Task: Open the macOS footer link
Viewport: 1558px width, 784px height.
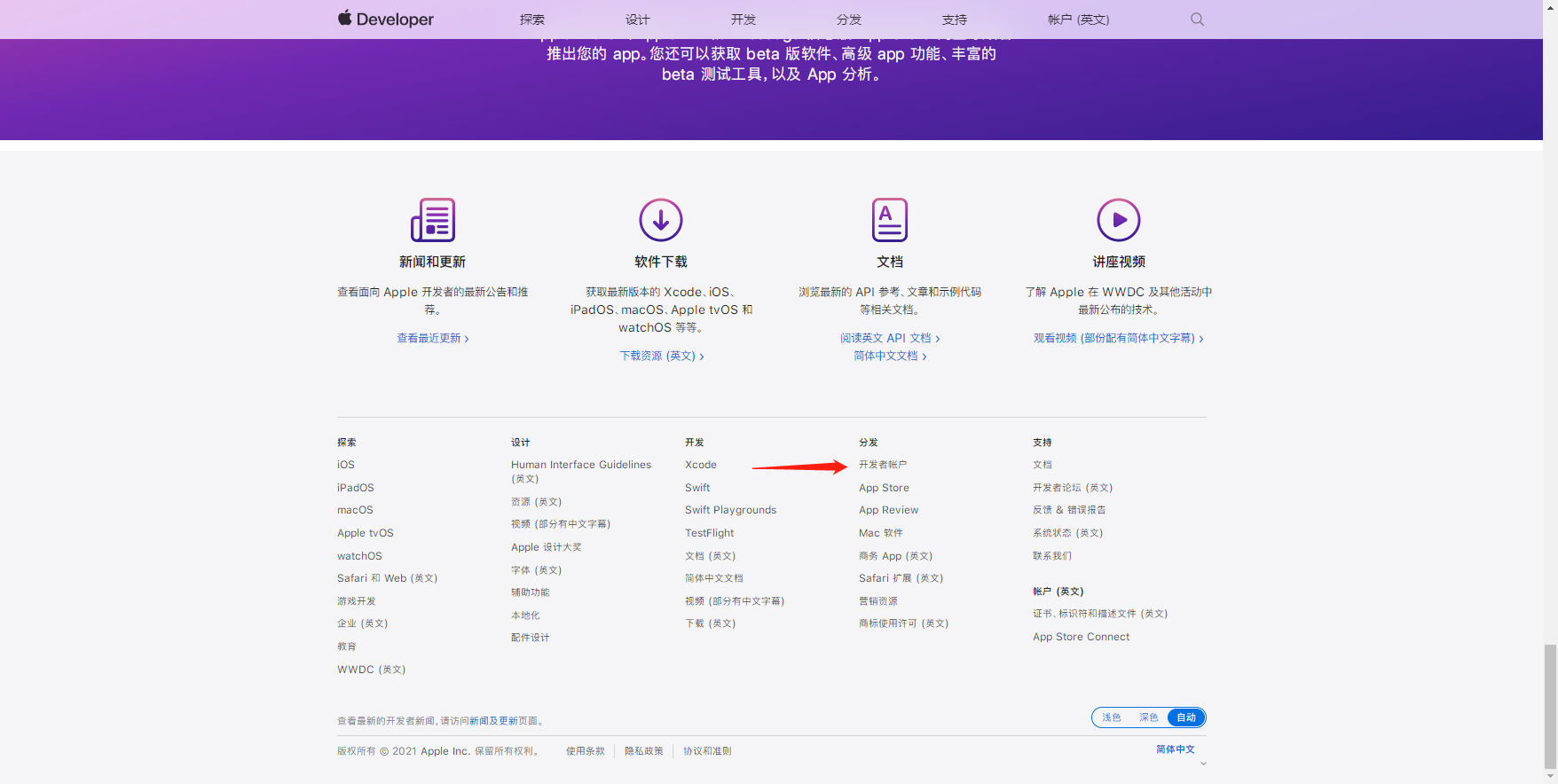Action: pyautogui.click(x=355, y=510)
